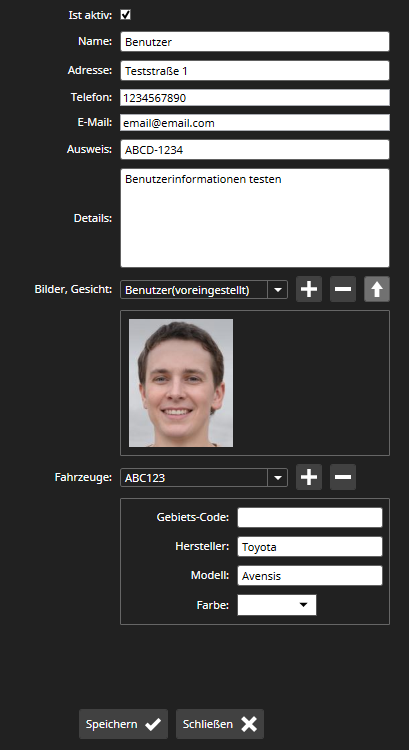Screen dimensions: 409x750
Task: Open the Farbe color dropdown
Action: (277, 605)
